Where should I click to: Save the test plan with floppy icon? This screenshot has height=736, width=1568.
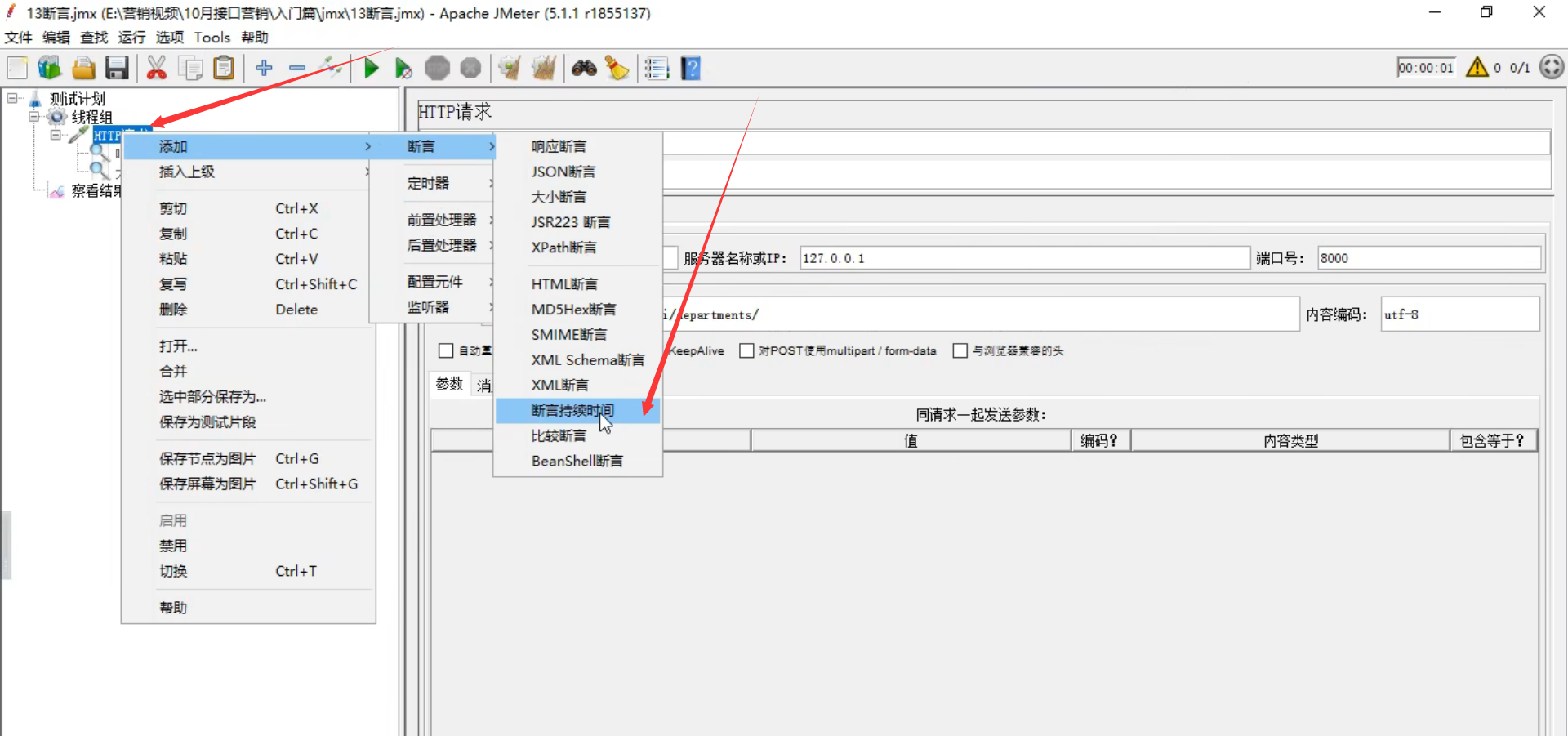click(x=117, y=68)
